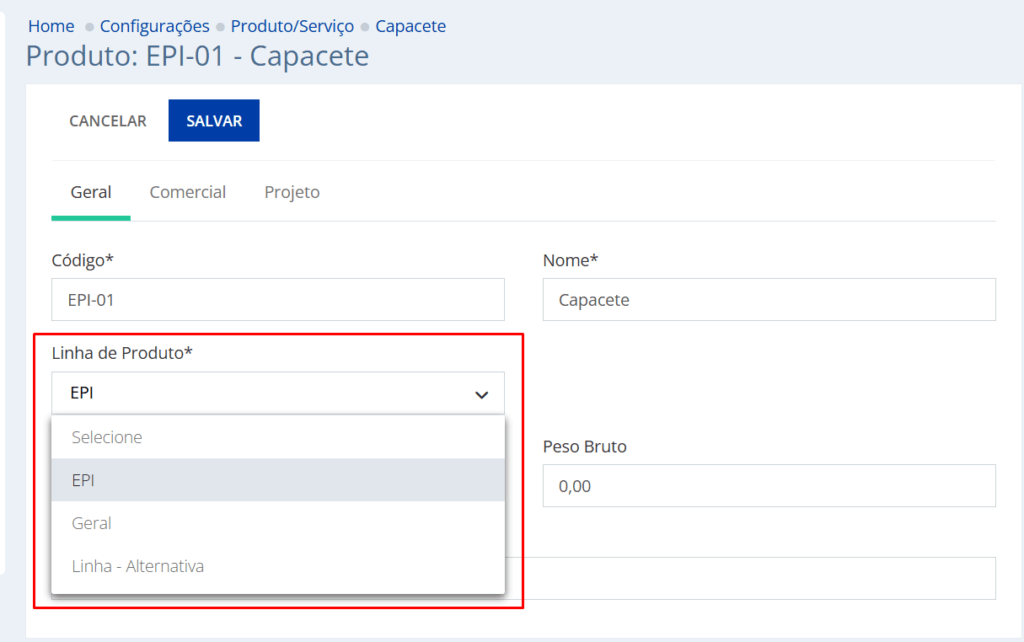
Task: Select the Geral product line option
Action: pyautogui.click(x=278, y=523)
